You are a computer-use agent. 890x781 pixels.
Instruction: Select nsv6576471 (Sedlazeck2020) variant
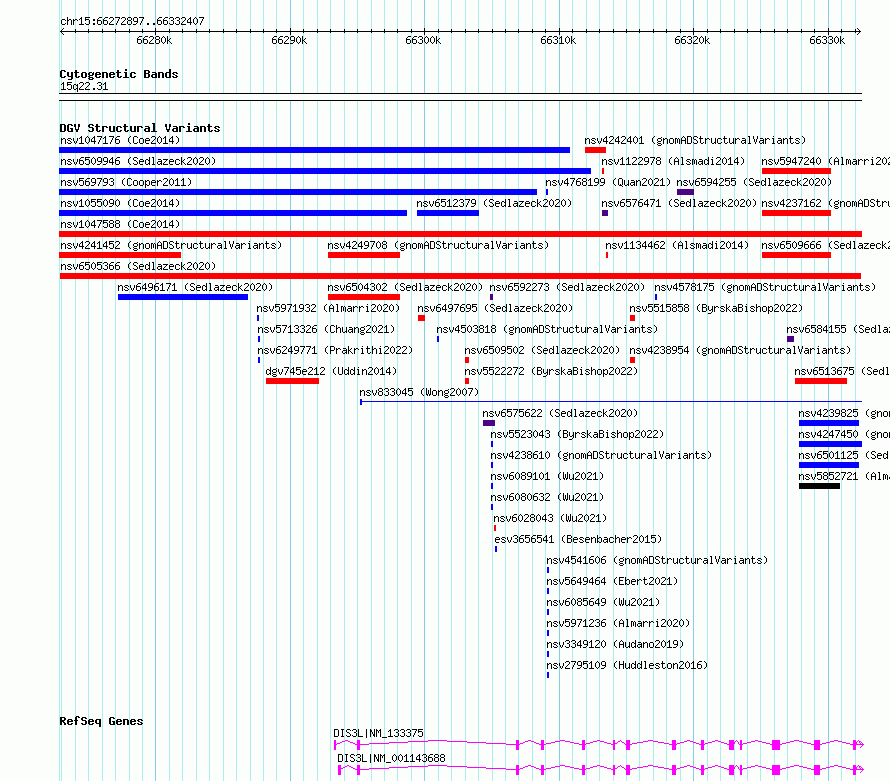coord(679,203)
